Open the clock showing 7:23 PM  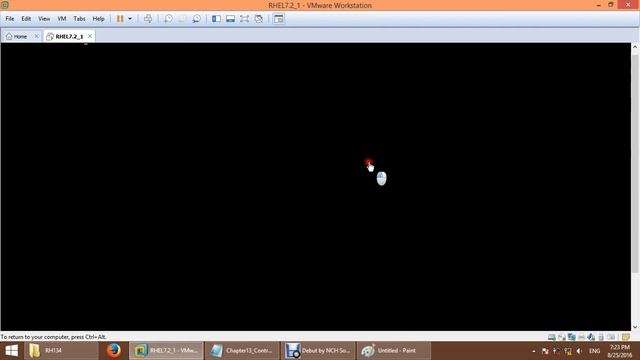coord(619,351)
